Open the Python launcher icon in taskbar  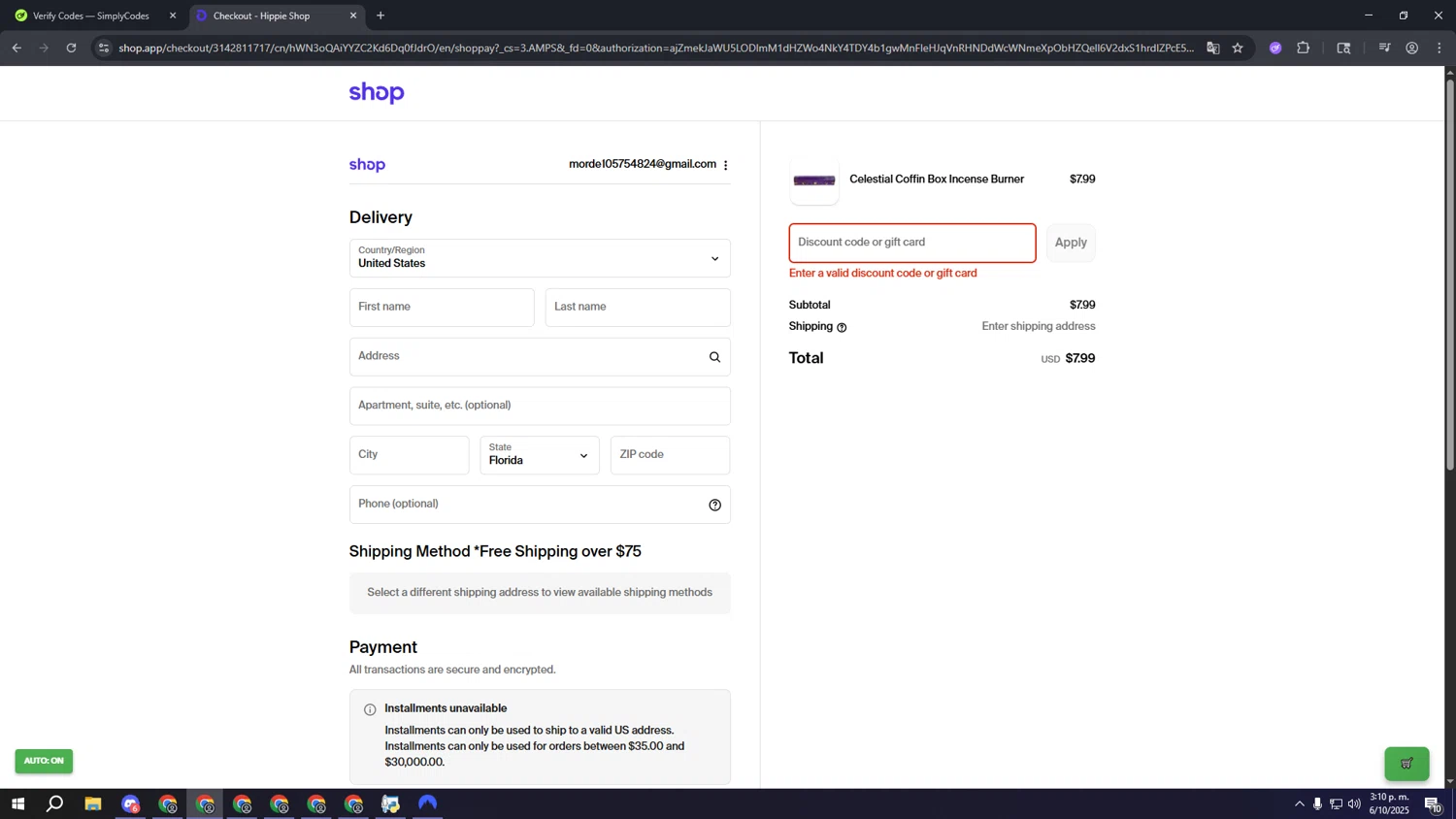pyautogui.click(x=390, y=803)
